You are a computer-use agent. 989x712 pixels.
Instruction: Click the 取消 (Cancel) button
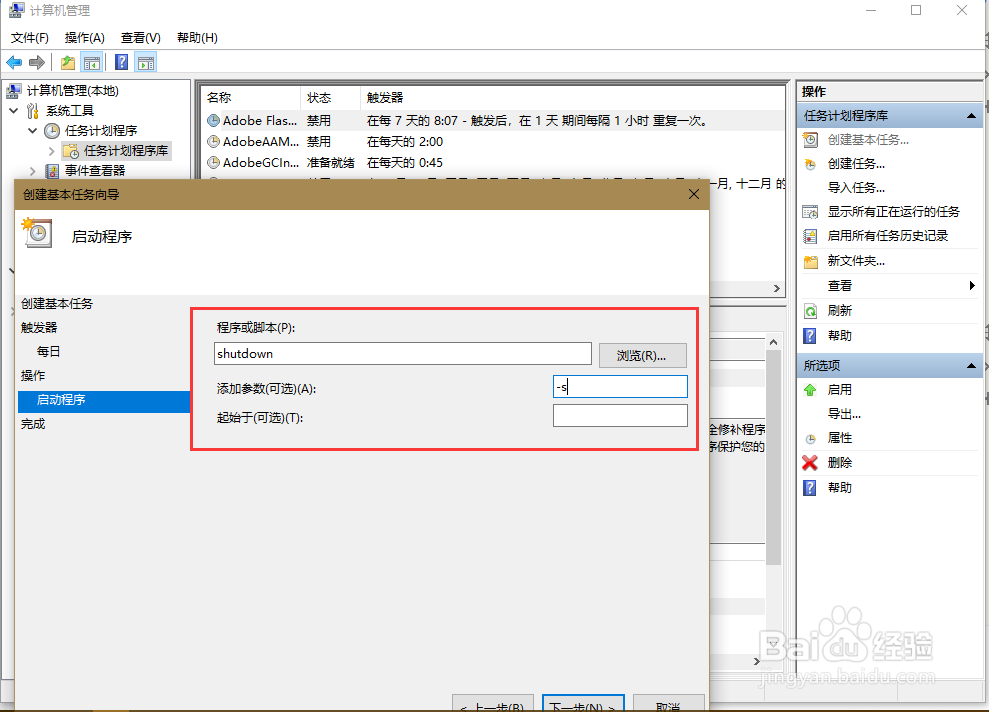click(668, 703)
